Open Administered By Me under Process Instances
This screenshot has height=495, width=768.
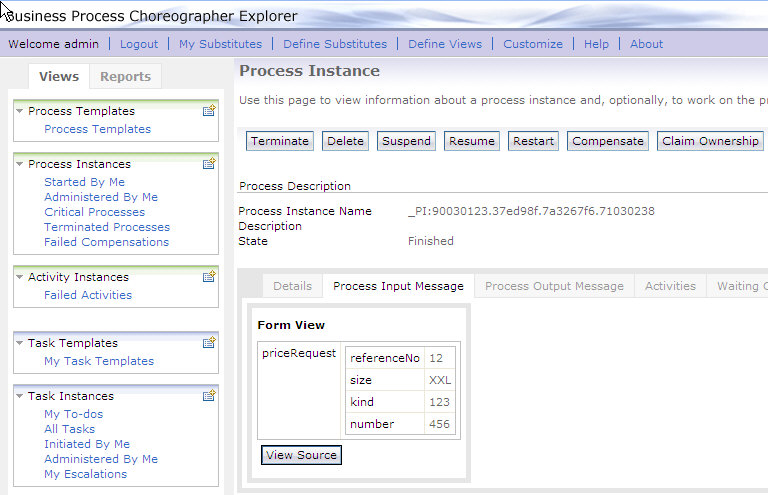(x=101, y=197)
